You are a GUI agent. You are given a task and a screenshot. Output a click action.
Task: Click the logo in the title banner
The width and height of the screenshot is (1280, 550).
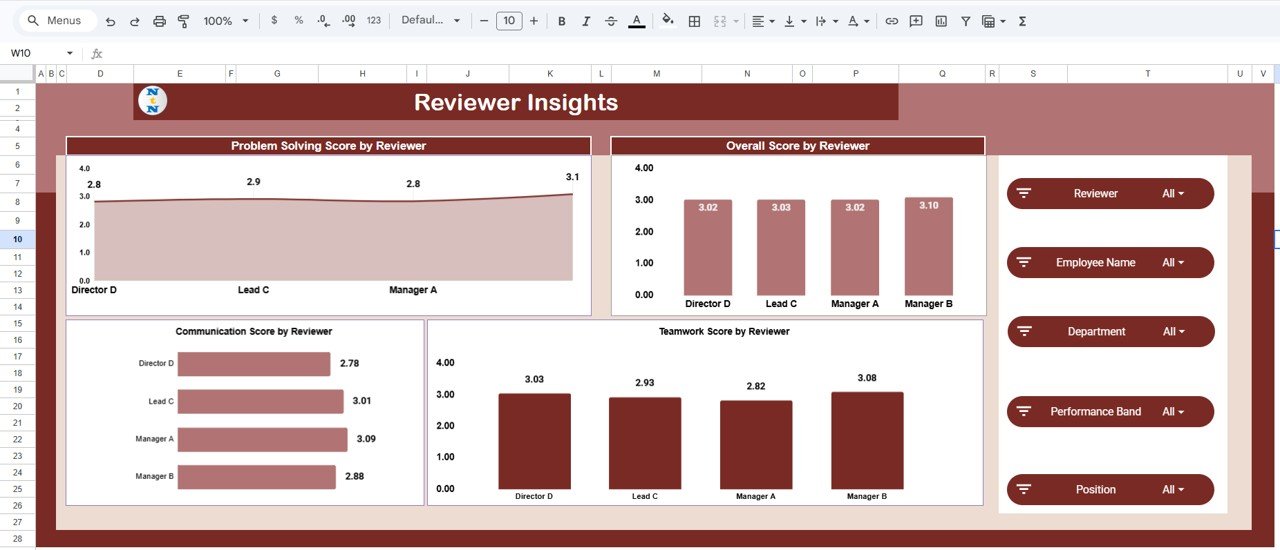pos(152,101)
